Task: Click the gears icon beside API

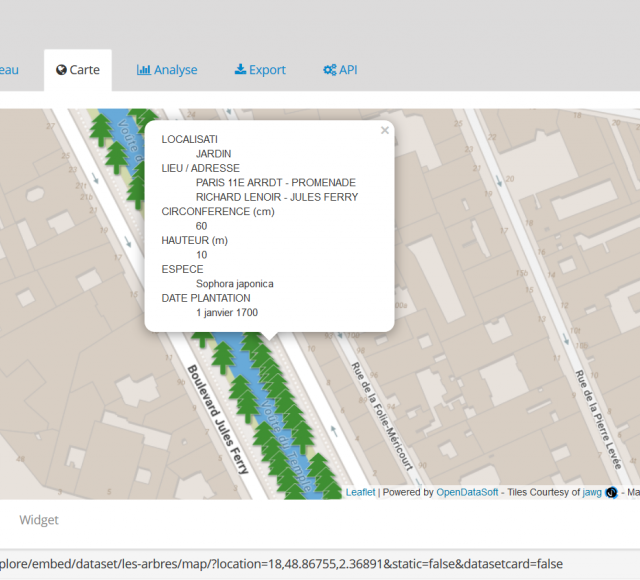Action: coord(329,70)
